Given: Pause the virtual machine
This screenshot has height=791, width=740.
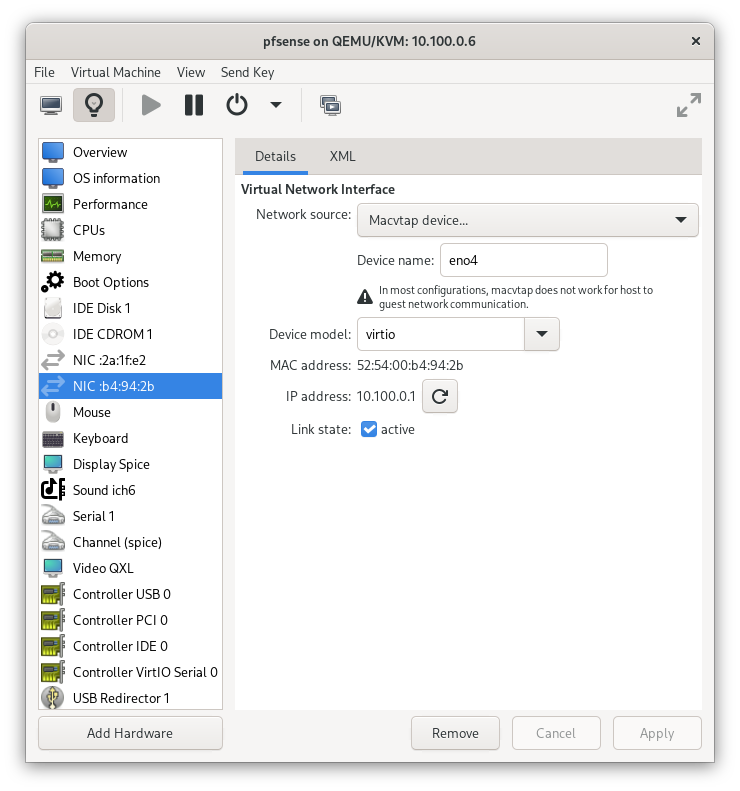Looking at the screenshot, I should tap(194, 105).
